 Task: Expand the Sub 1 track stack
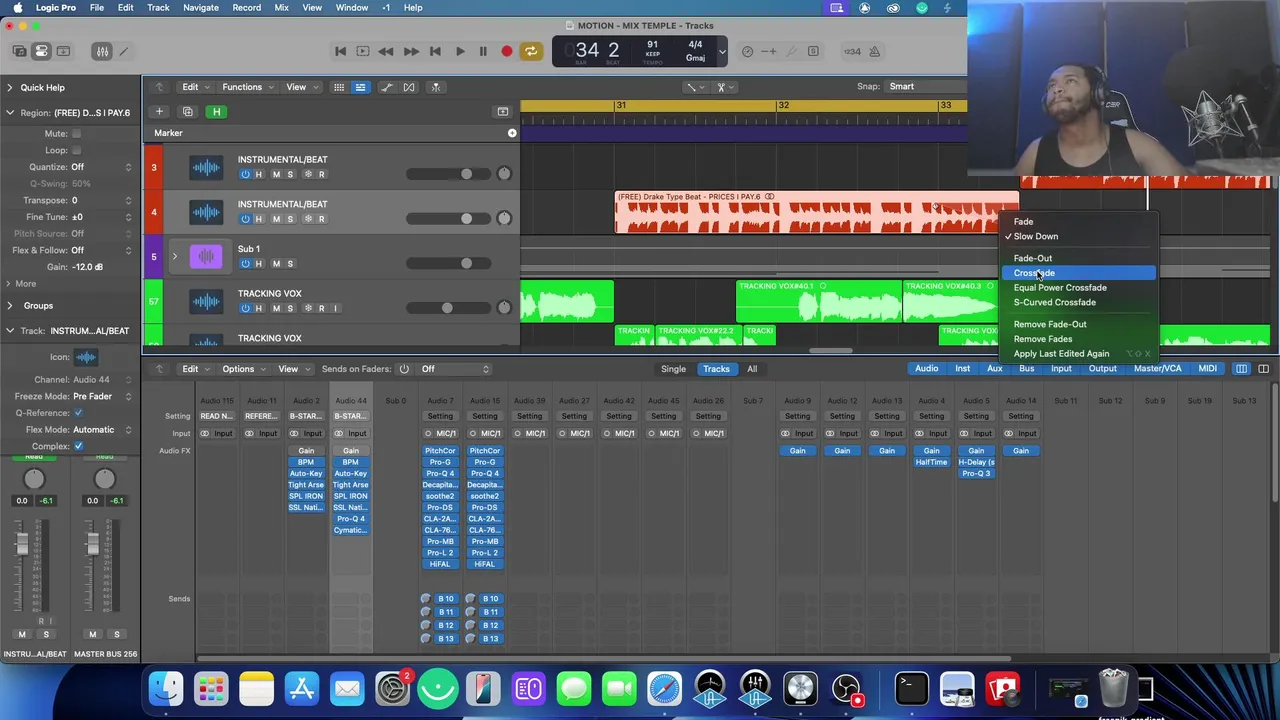174,257
